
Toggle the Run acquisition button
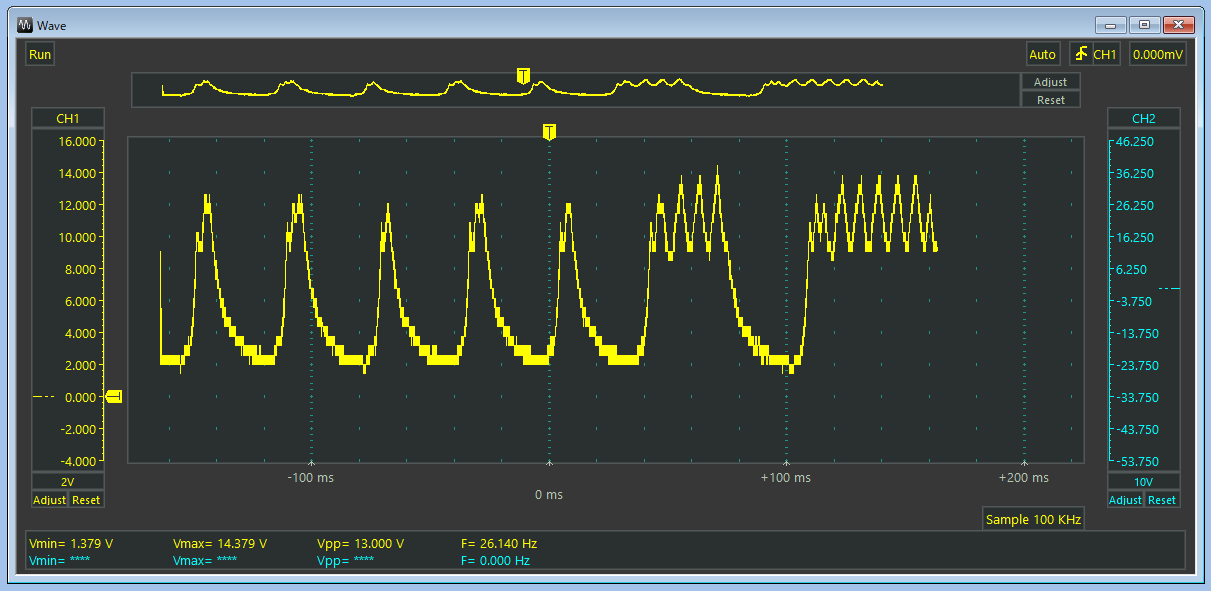[x=40, y=55]
